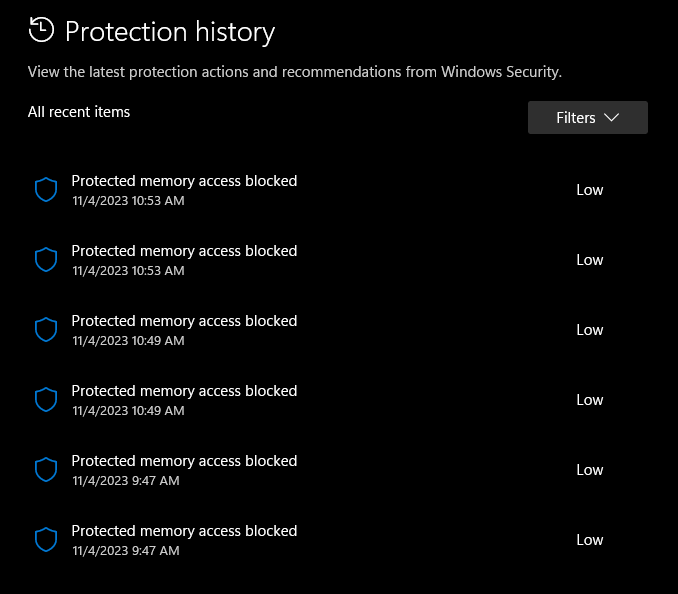Click shield icon of second 10:53 AM entry
678x594 pixels.
(46, 260)
